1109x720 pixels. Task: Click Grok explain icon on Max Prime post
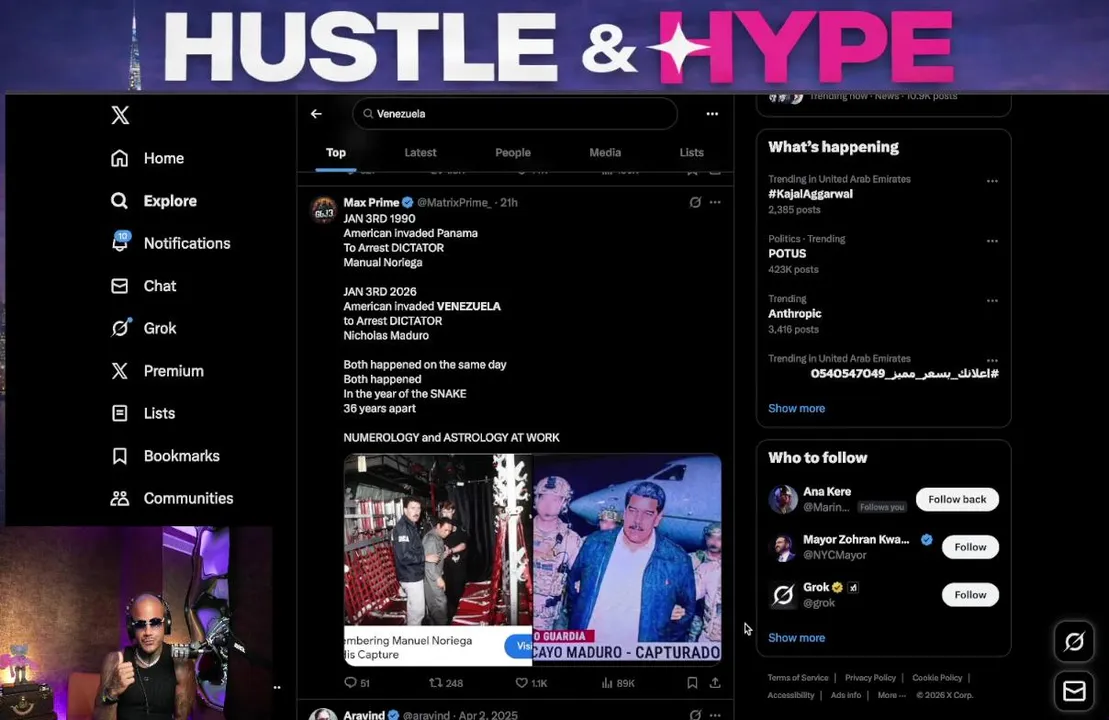(695, 202)
